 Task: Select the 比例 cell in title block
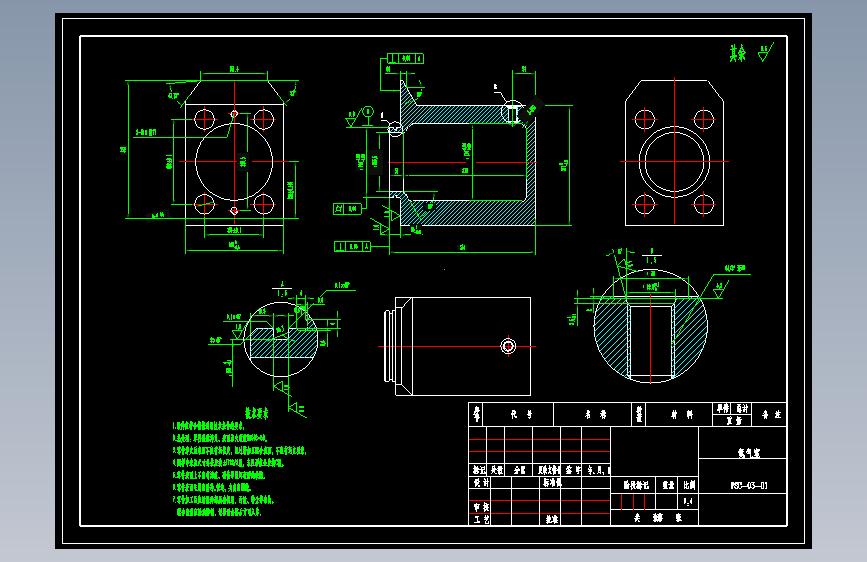(689, 485)
